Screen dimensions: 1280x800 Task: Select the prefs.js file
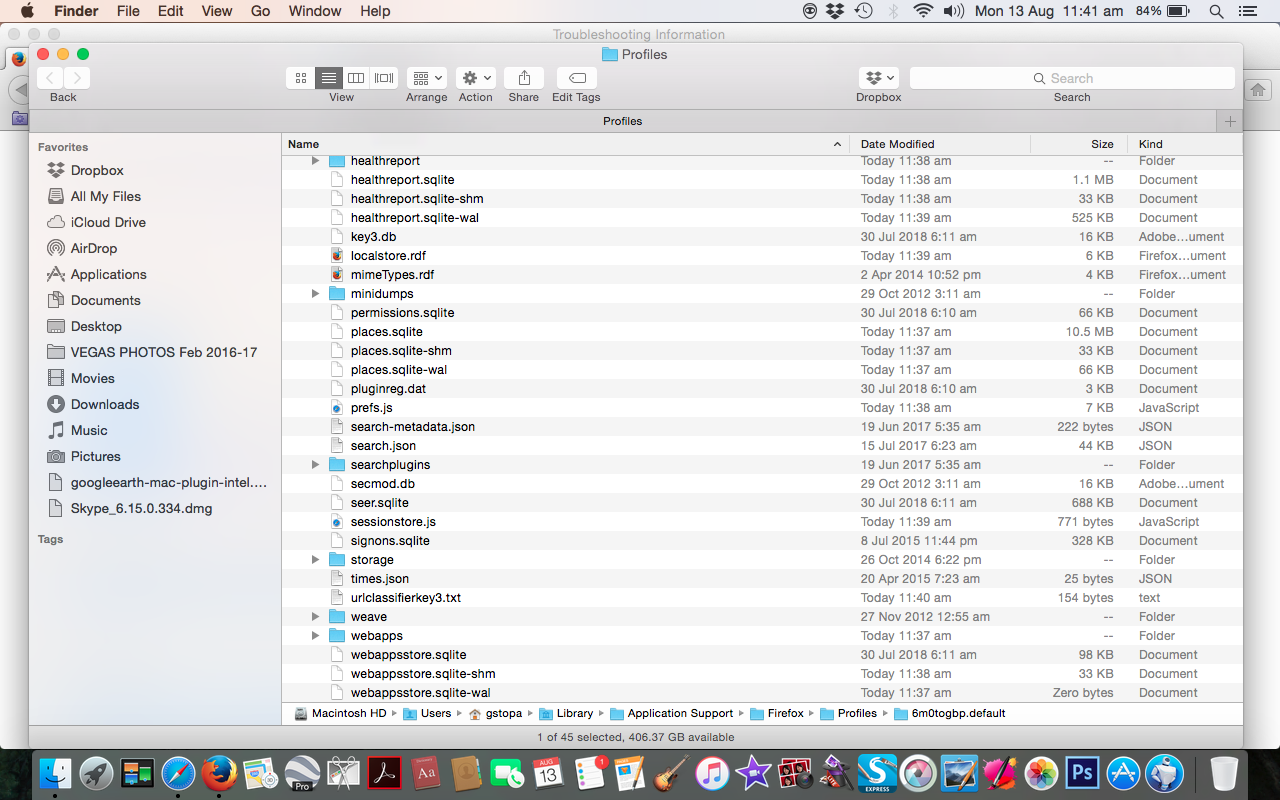point(762,408)
